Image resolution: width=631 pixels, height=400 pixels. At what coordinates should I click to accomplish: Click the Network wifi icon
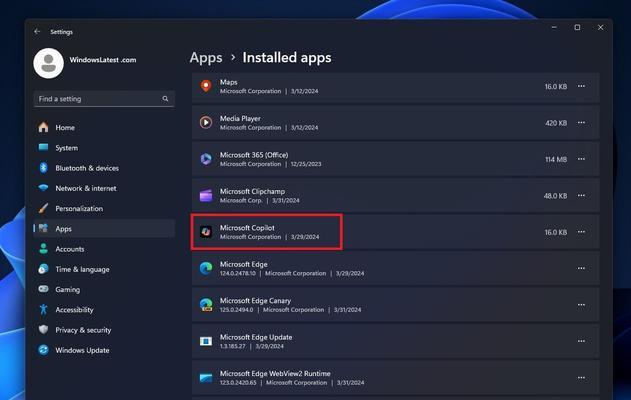43,188
